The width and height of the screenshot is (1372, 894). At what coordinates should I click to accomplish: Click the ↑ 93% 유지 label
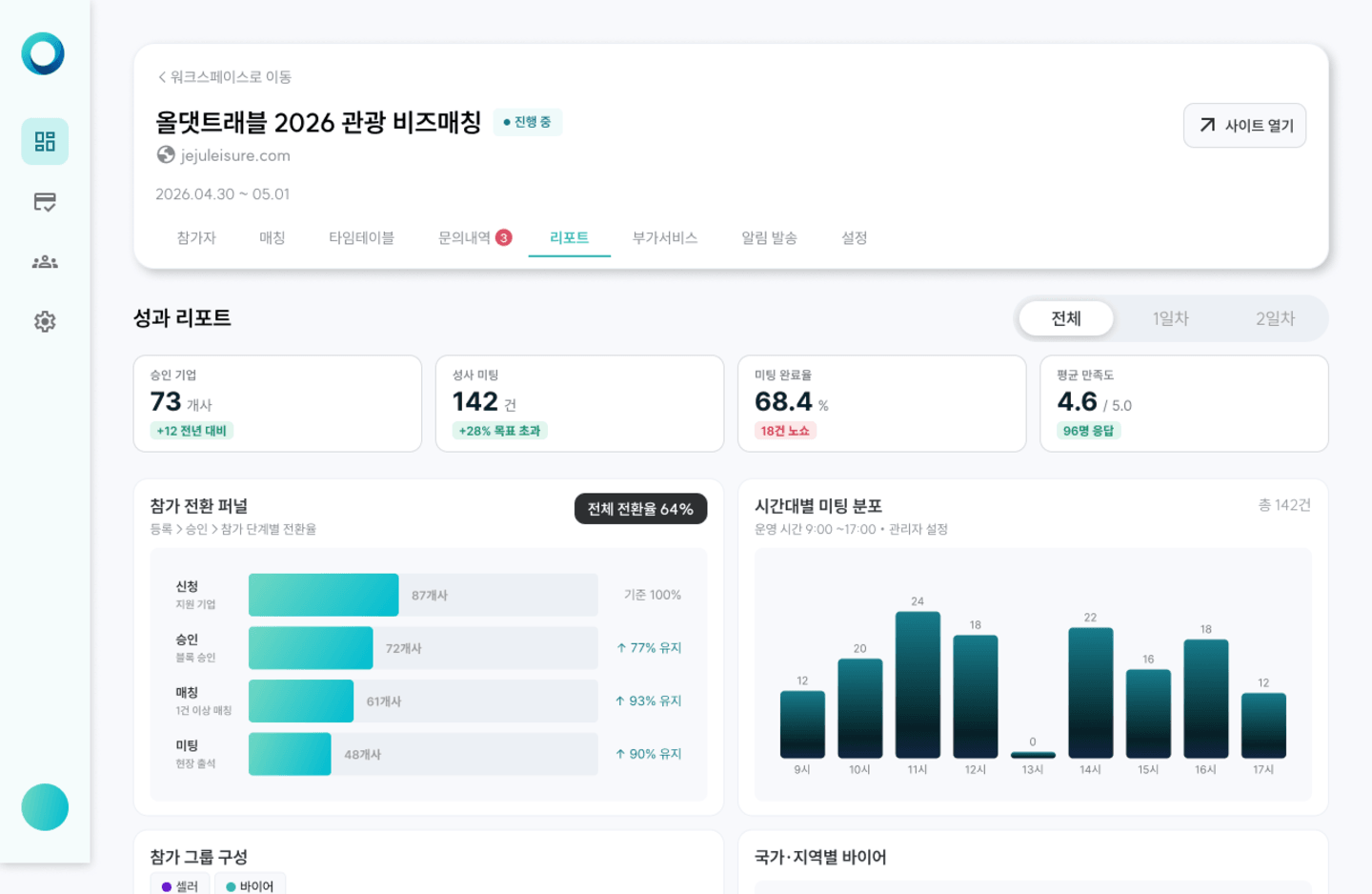pyautogui.click(x=649, y=701)
